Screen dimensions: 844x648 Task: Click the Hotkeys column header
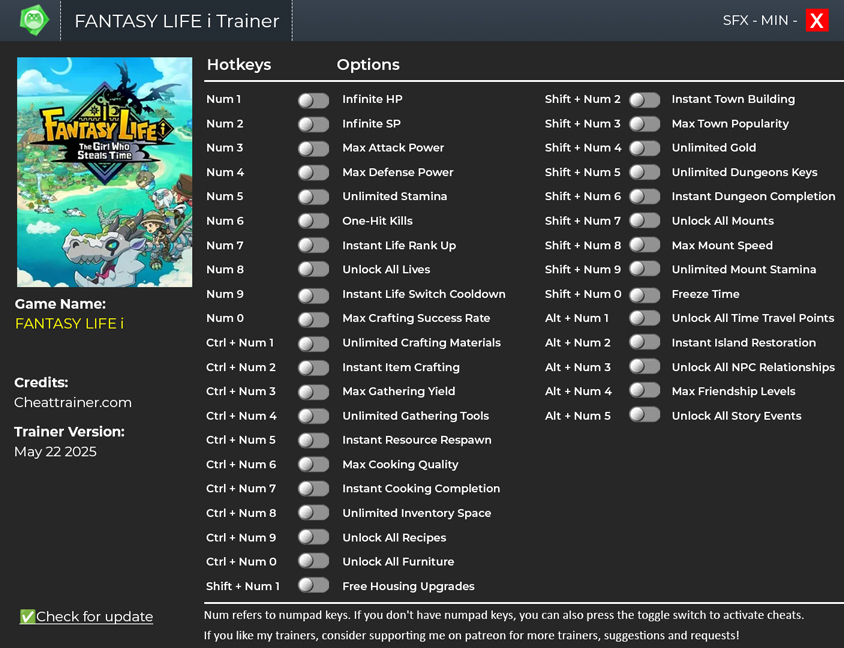pos(239,65)
